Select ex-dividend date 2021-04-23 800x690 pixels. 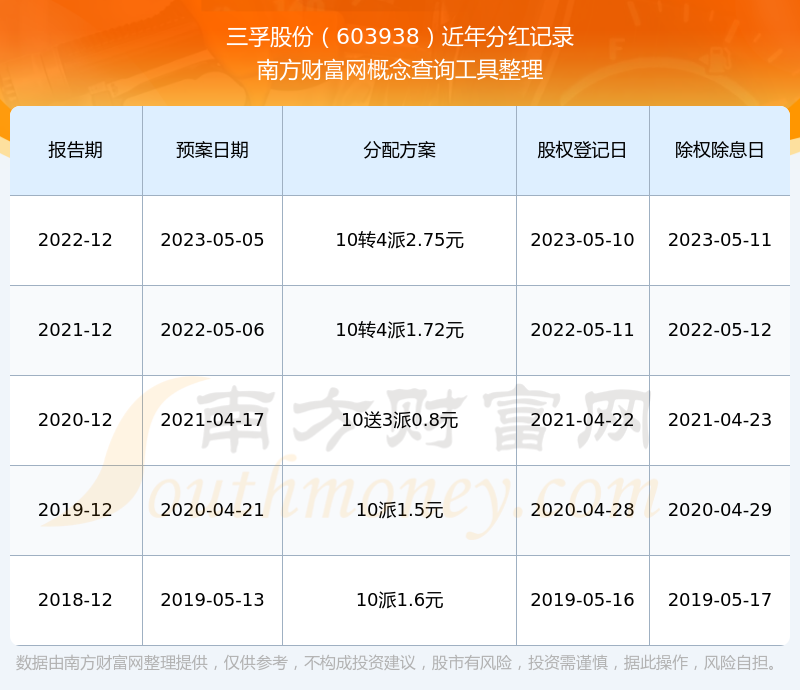(x=719, y=420)
